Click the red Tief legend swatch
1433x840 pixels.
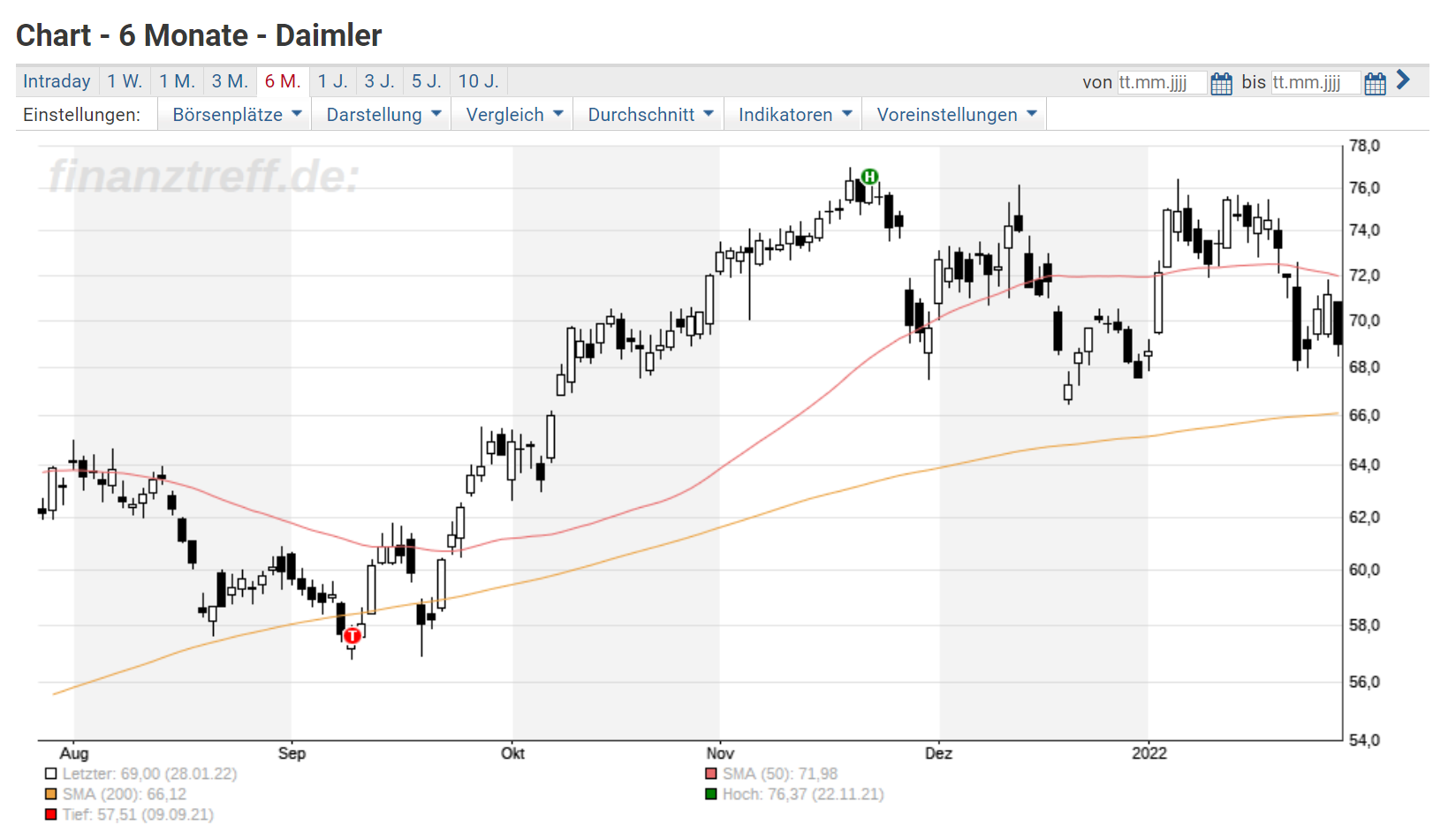(50, 814)
